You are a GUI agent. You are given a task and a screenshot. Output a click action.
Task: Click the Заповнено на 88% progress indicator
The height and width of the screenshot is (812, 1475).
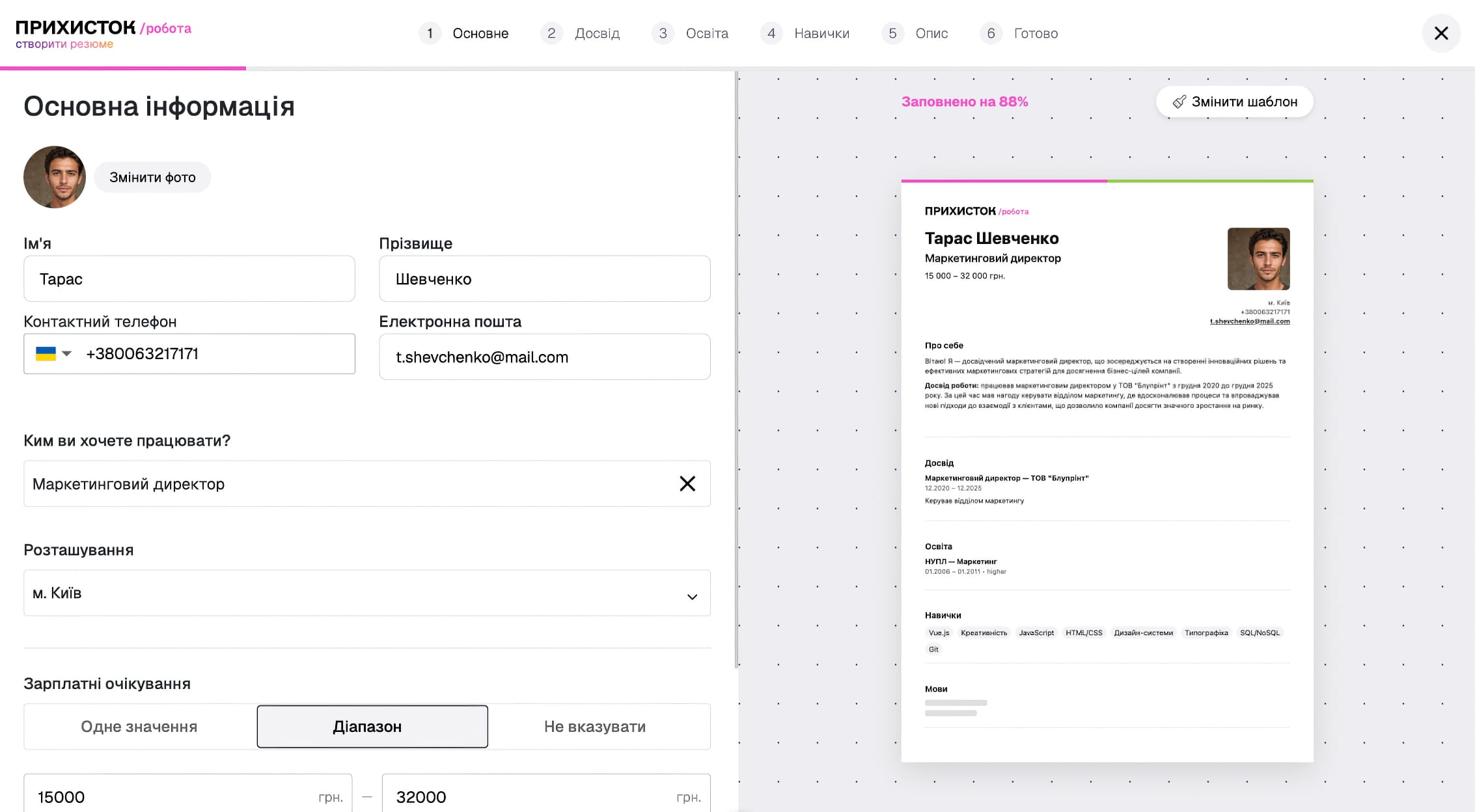coord(965,101)
